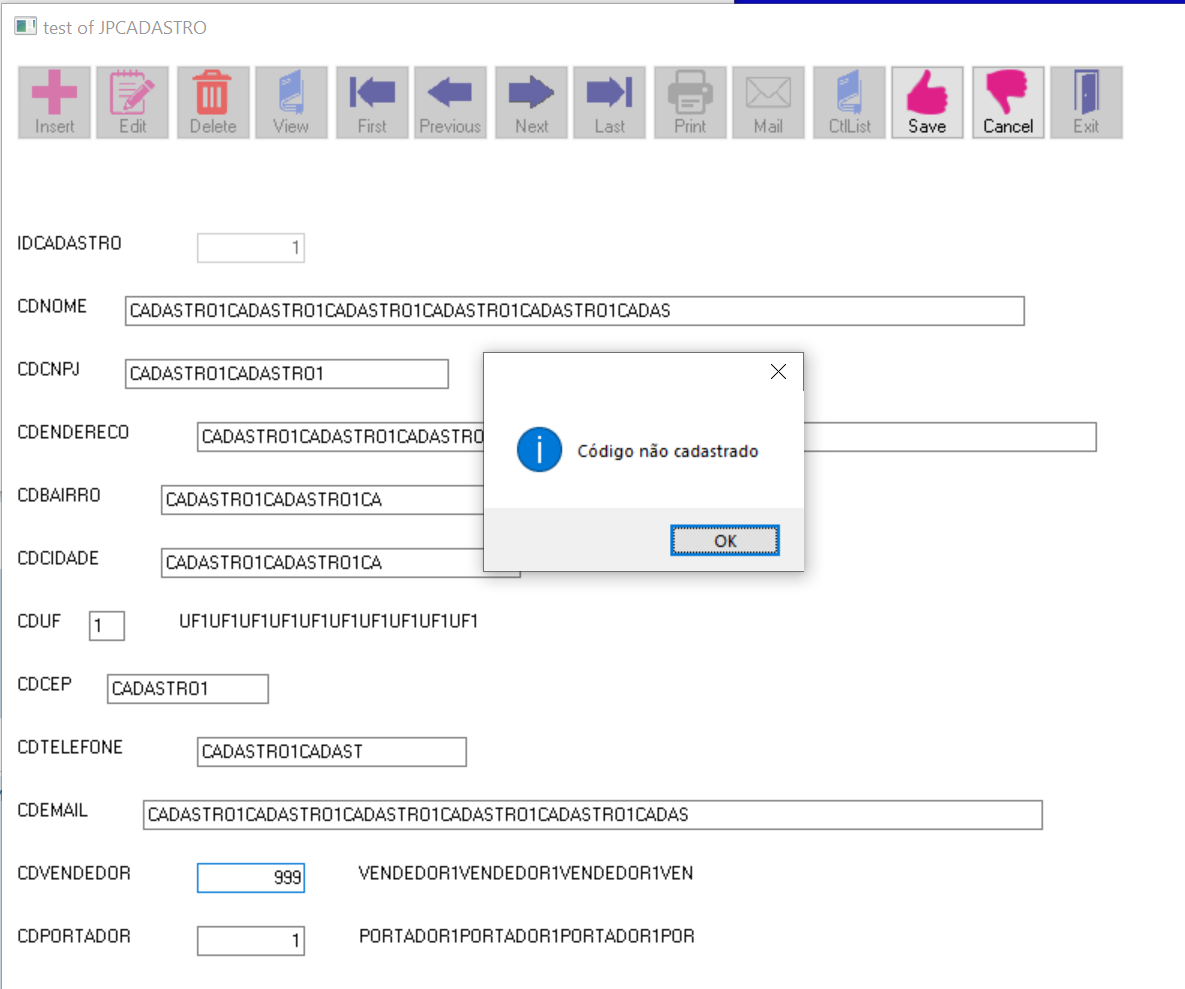Click the CDCEP label
Screen dimensions: 1185x989
click(45, 685)
